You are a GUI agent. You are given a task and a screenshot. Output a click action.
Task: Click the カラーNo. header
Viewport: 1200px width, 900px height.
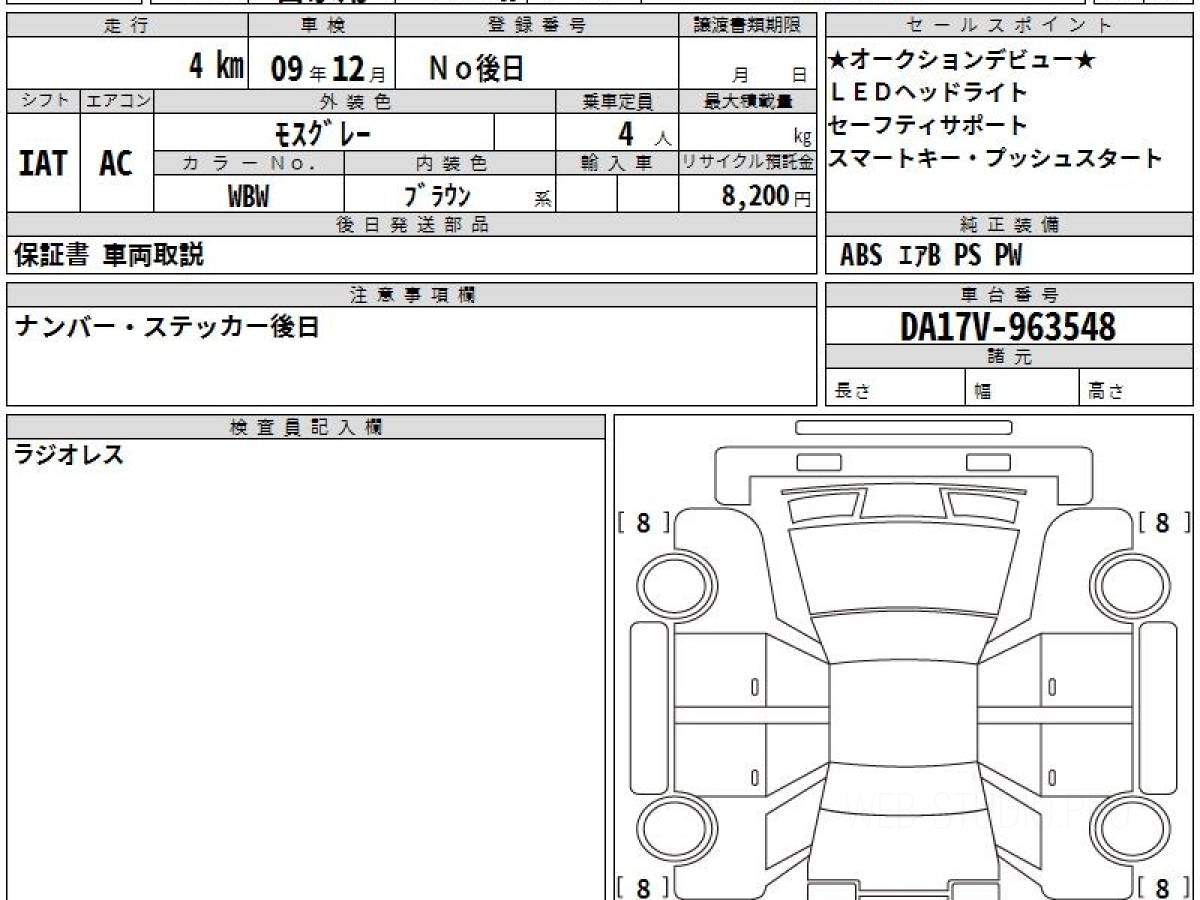[x=249, y=163]
